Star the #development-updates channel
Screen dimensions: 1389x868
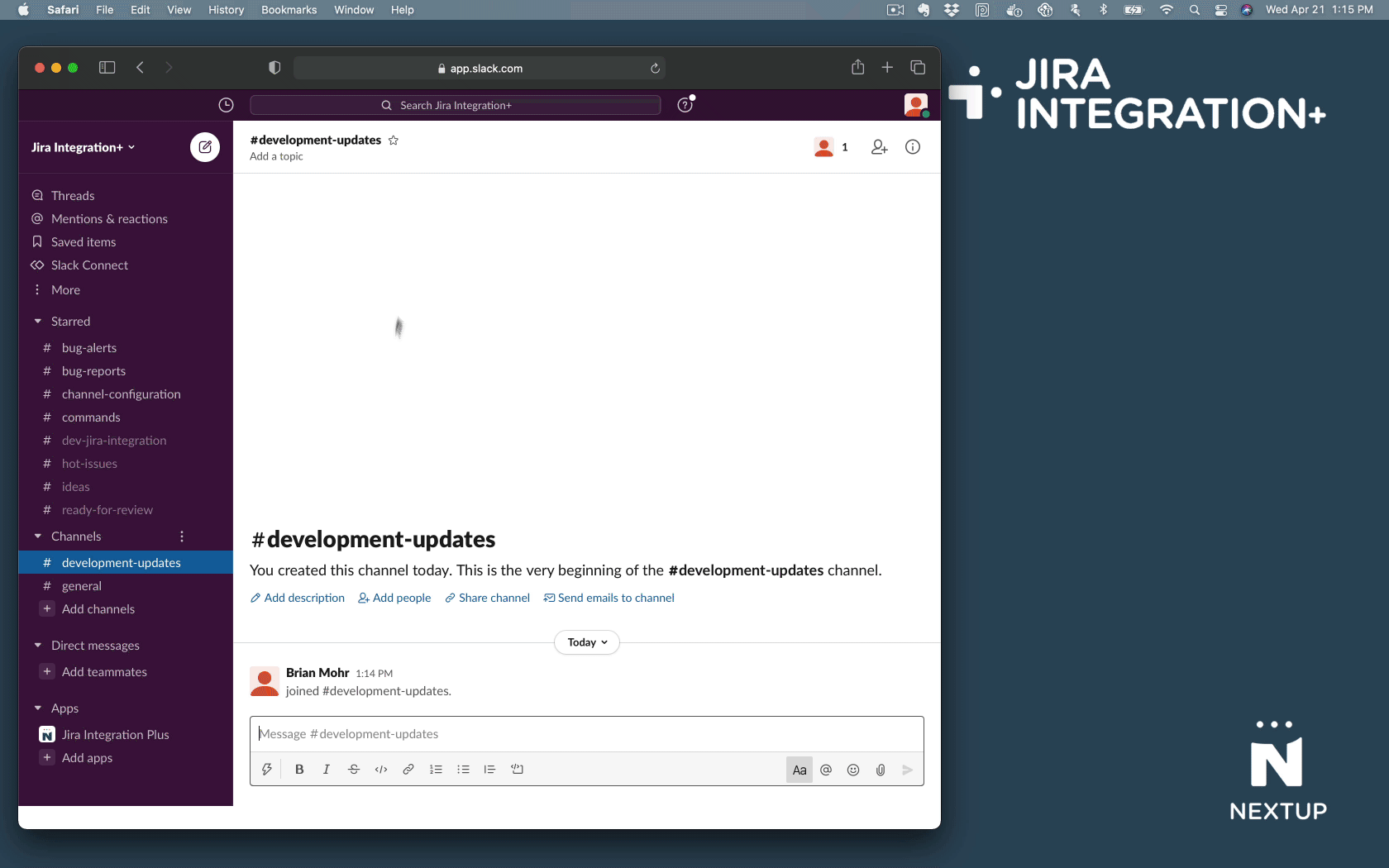[394, 141]
